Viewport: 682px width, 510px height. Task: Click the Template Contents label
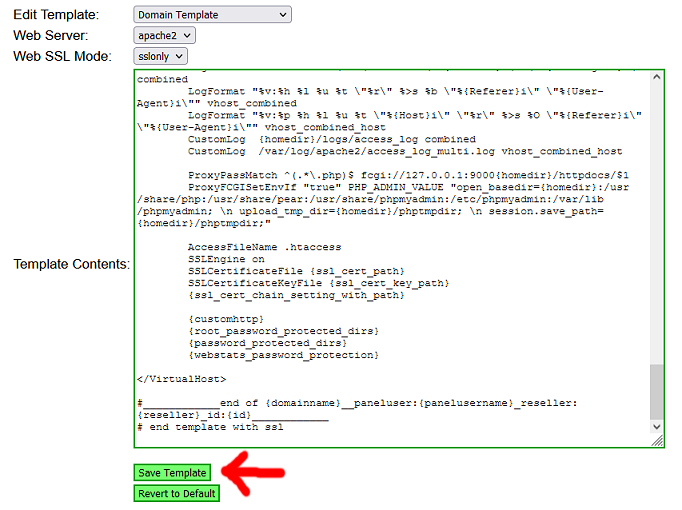point(71,264)
